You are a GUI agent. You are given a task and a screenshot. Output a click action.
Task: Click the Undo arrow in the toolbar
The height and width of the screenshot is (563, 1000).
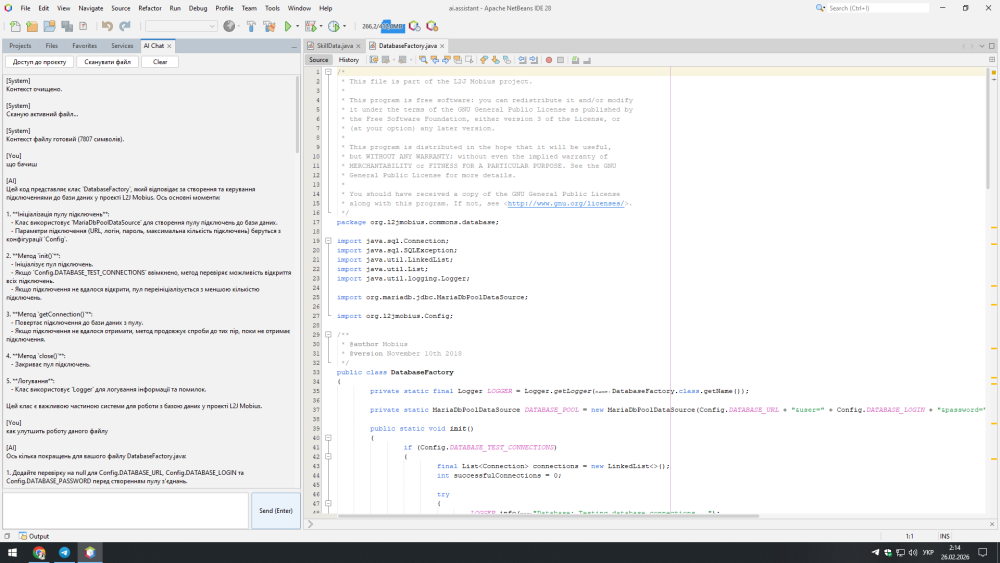[107, 26]
